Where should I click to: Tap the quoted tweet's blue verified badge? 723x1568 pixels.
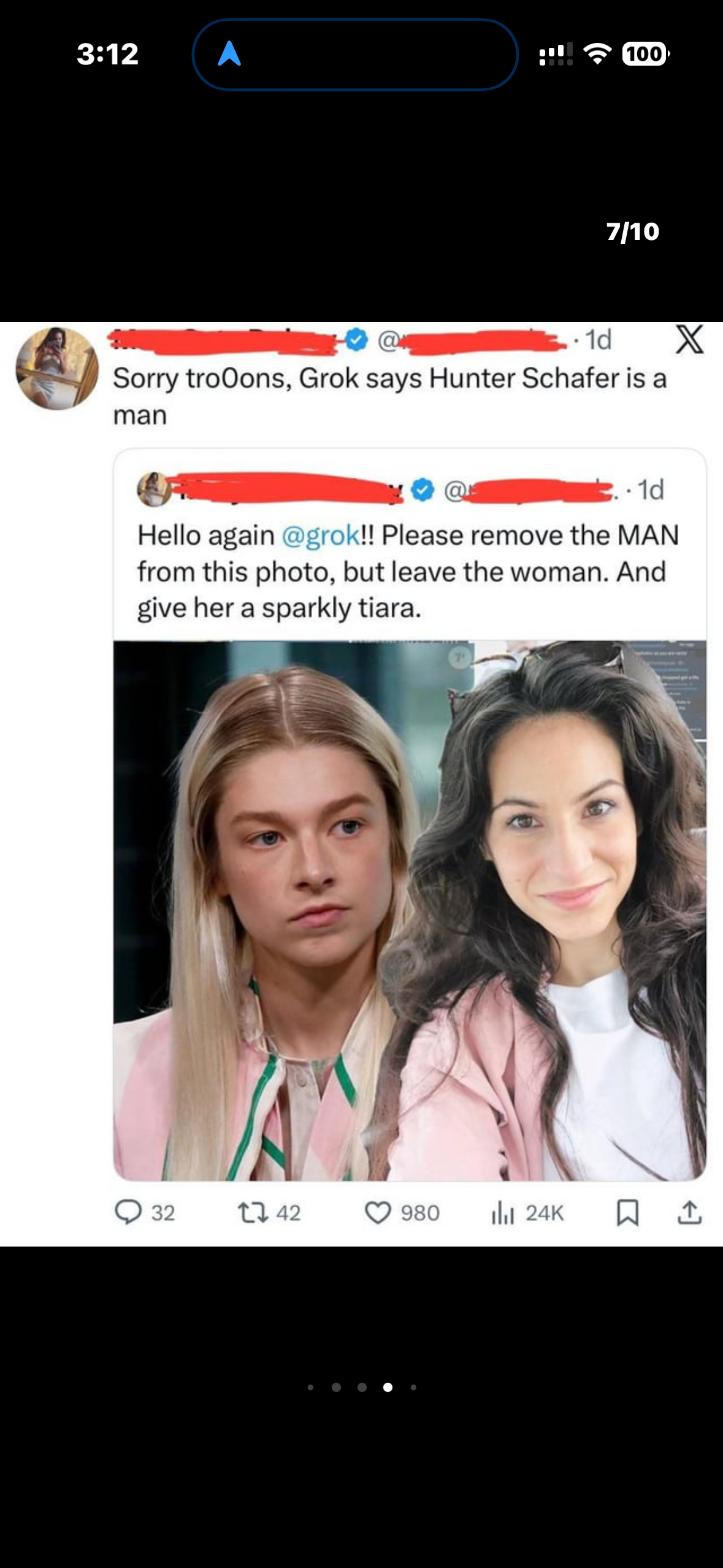pyautogui.click(x=423, y=490)
